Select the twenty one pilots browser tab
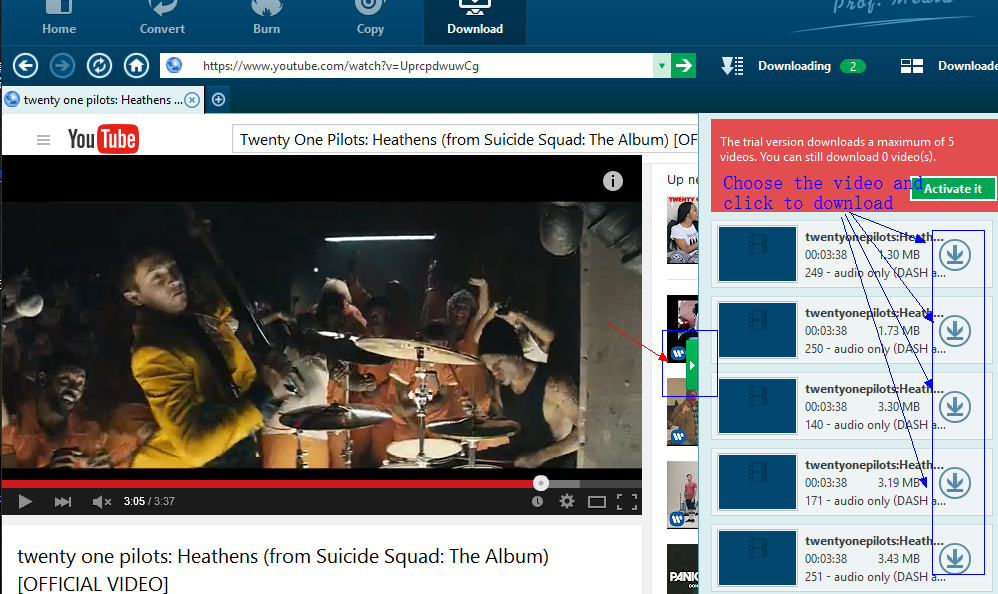This screenshot has width=998, height=594. [x=102, y=100]
